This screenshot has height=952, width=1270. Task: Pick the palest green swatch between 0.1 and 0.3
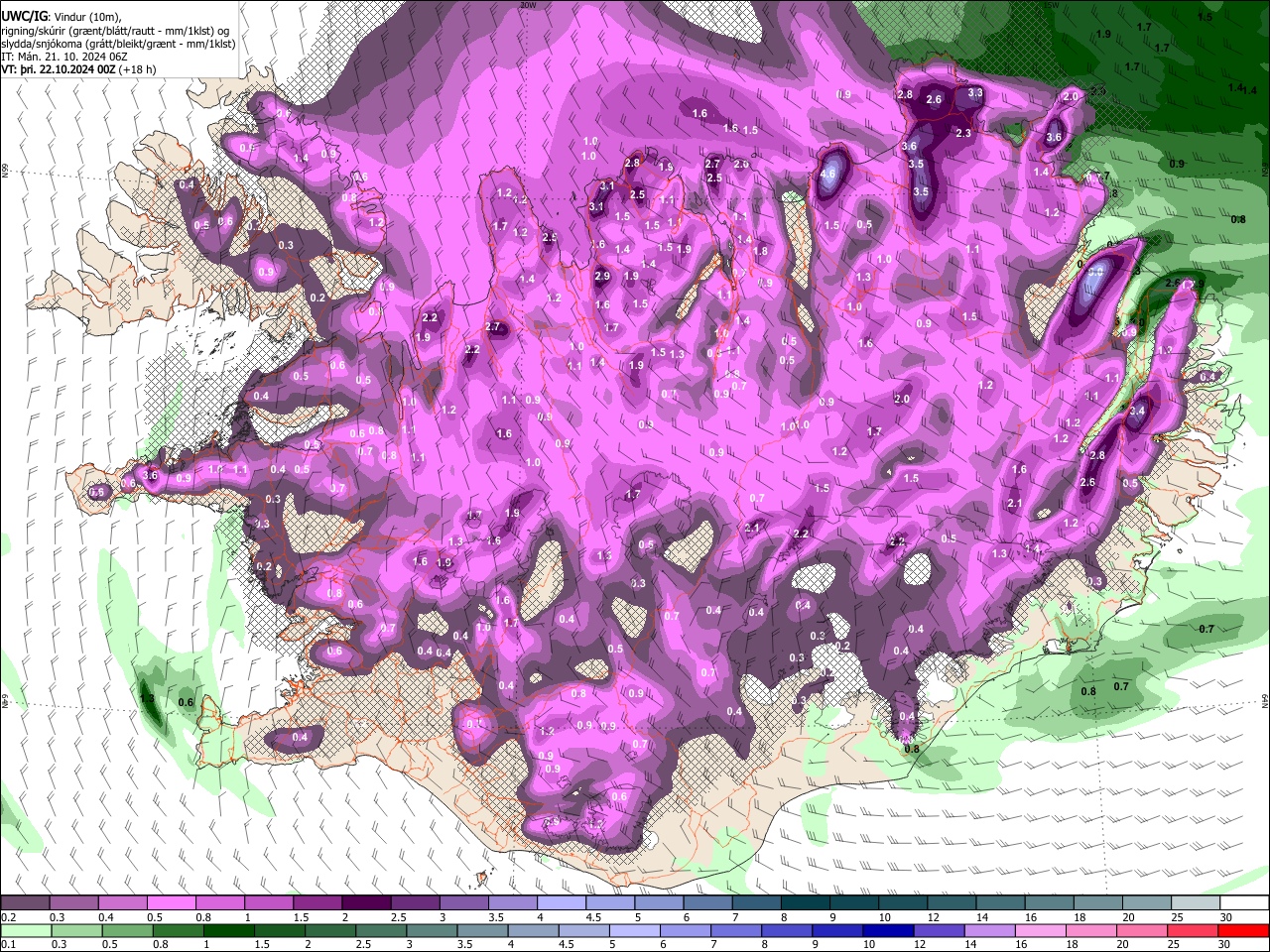tap(25, 930)
